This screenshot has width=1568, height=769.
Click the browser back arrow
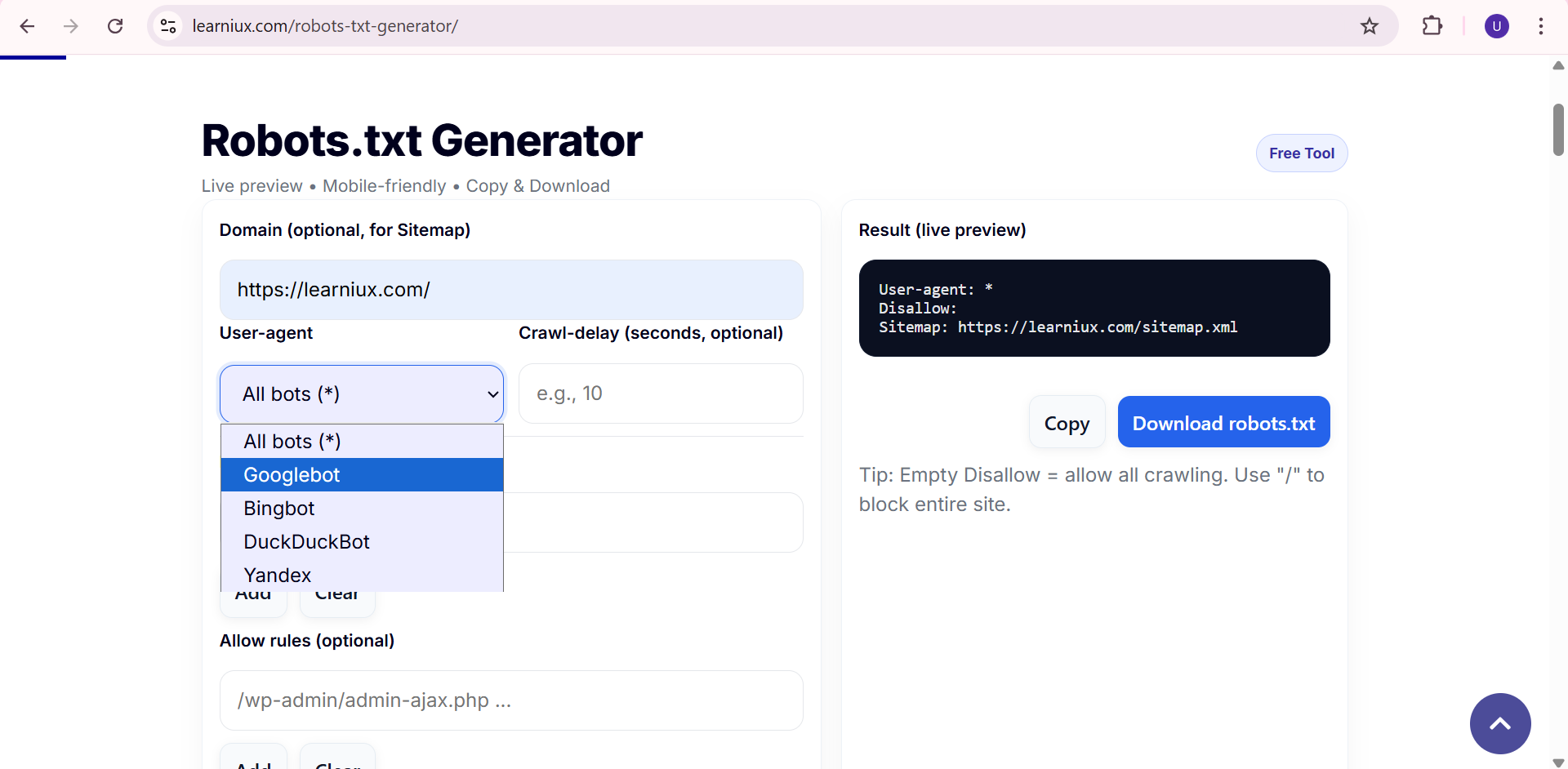[27, 26]
